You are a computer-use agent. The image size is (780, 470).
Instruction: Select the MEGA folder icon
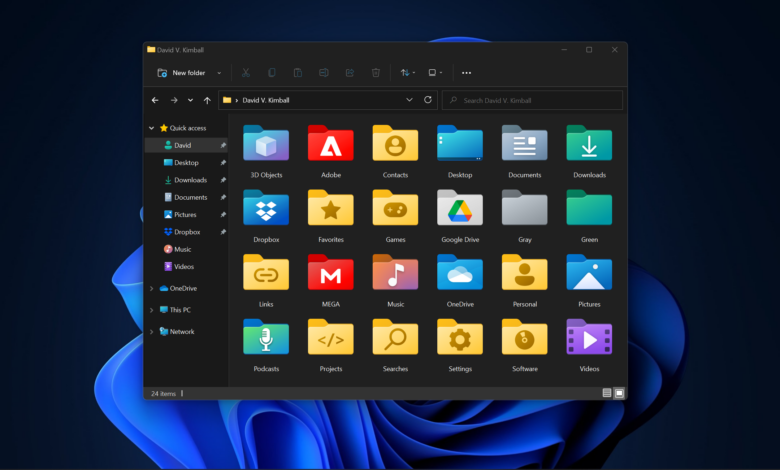[x=331, y=272]
